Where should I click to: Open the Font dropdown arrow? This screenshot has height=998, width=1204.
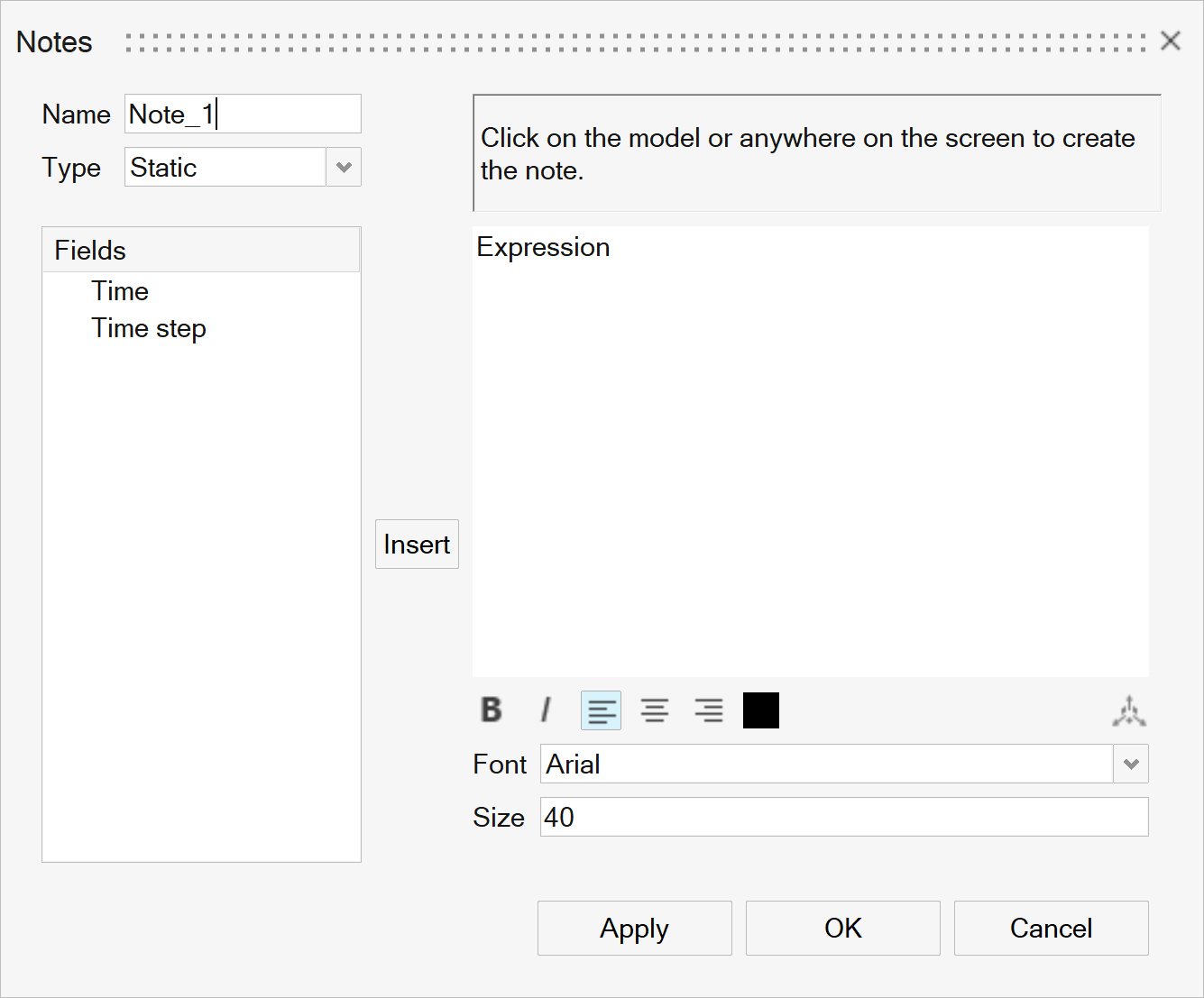(x=1131, y=765)
